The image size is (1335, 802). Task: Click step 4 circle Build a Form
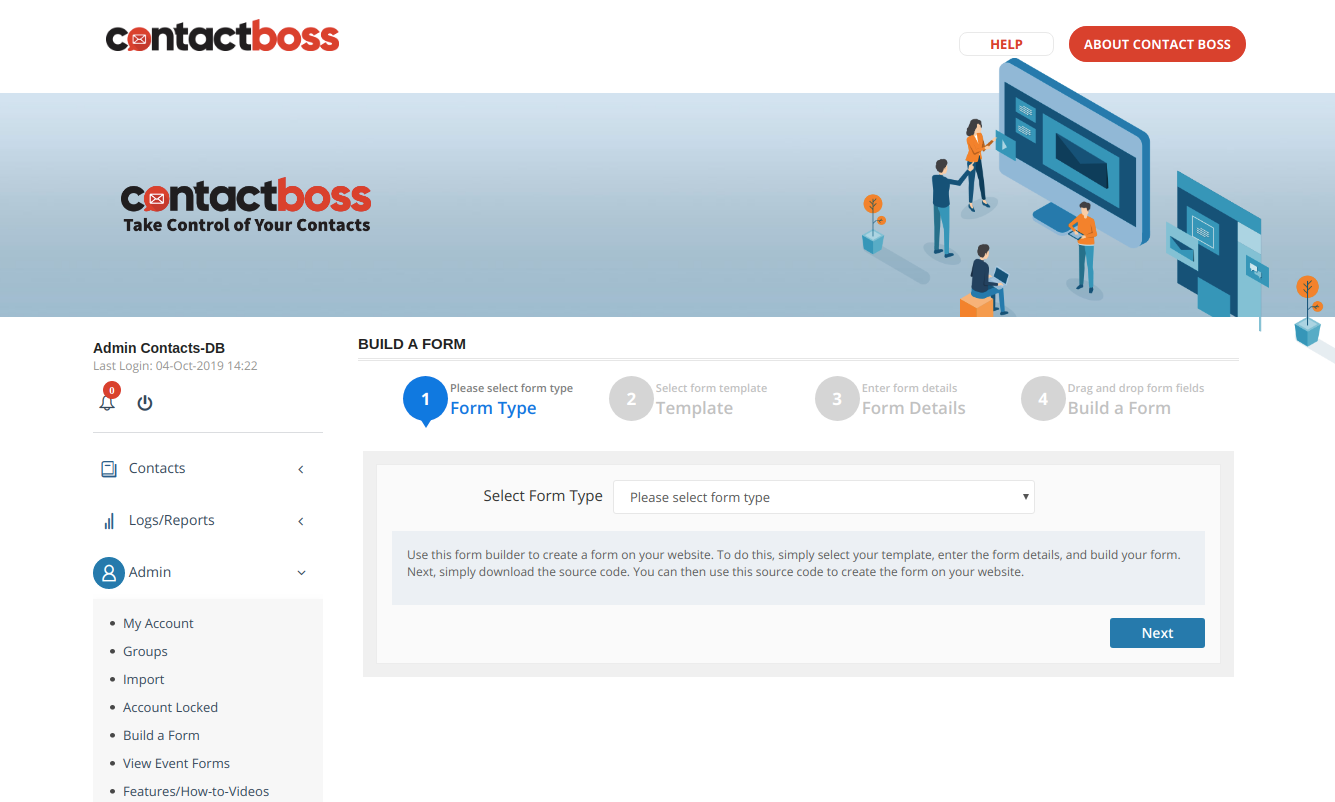pyautogui.click(x=1043, y=399)
